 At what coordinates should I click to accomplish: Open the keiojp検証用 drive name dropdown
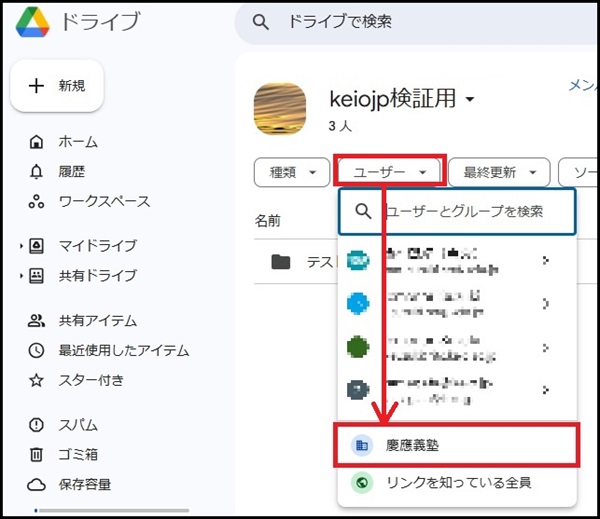(470, 99)
